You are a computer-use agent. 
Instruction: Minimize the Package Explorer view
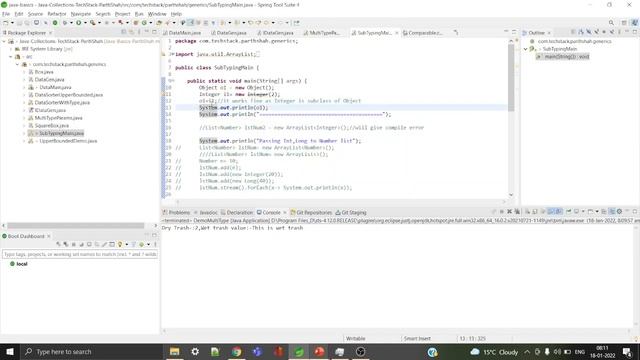coord(147,32)
